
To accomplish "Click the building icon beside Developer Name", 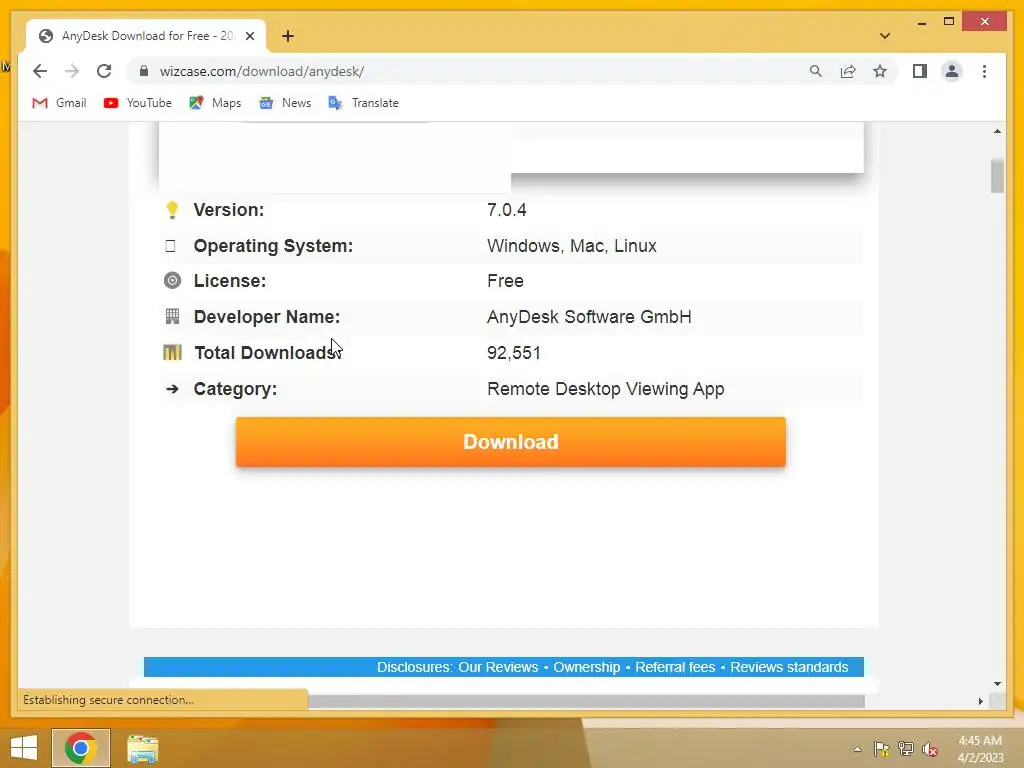I will click(x=172, y=317).
